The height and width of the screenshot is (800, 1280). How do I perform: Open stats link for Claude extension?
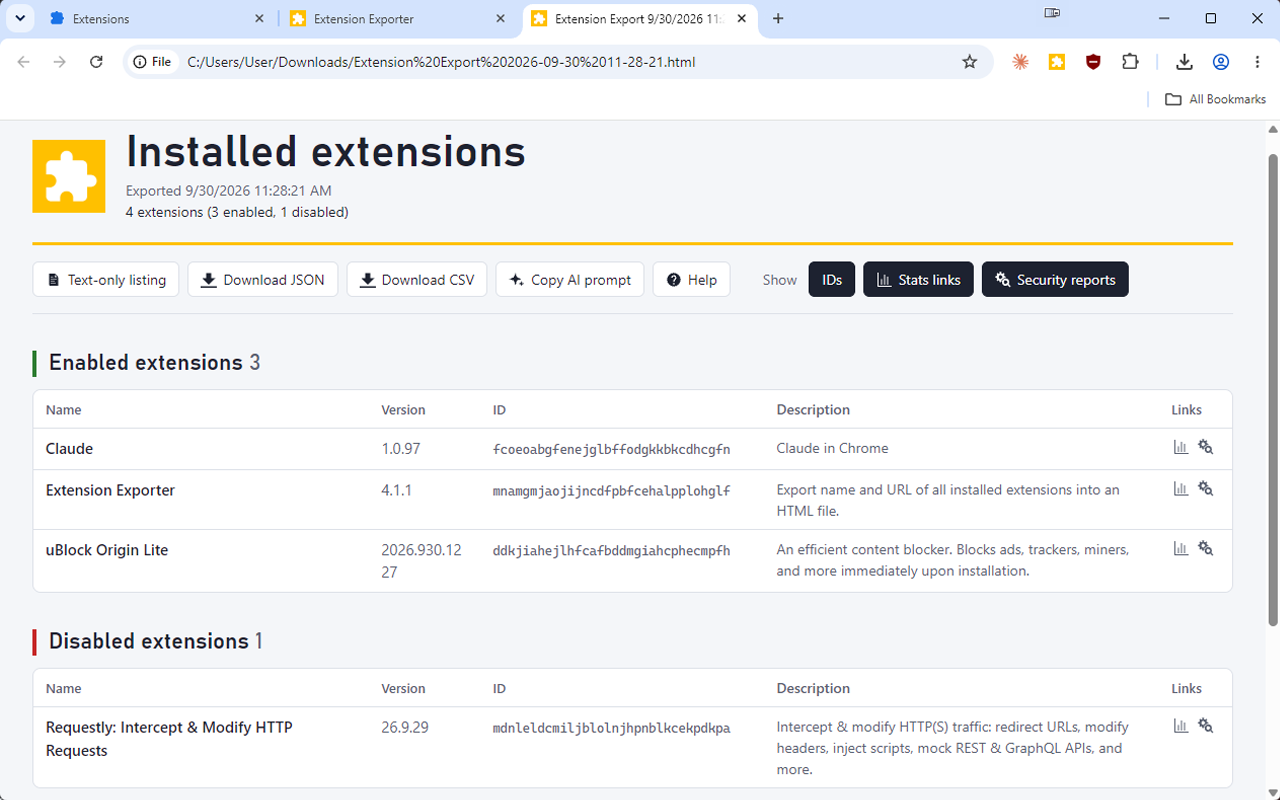[1181, 447]
